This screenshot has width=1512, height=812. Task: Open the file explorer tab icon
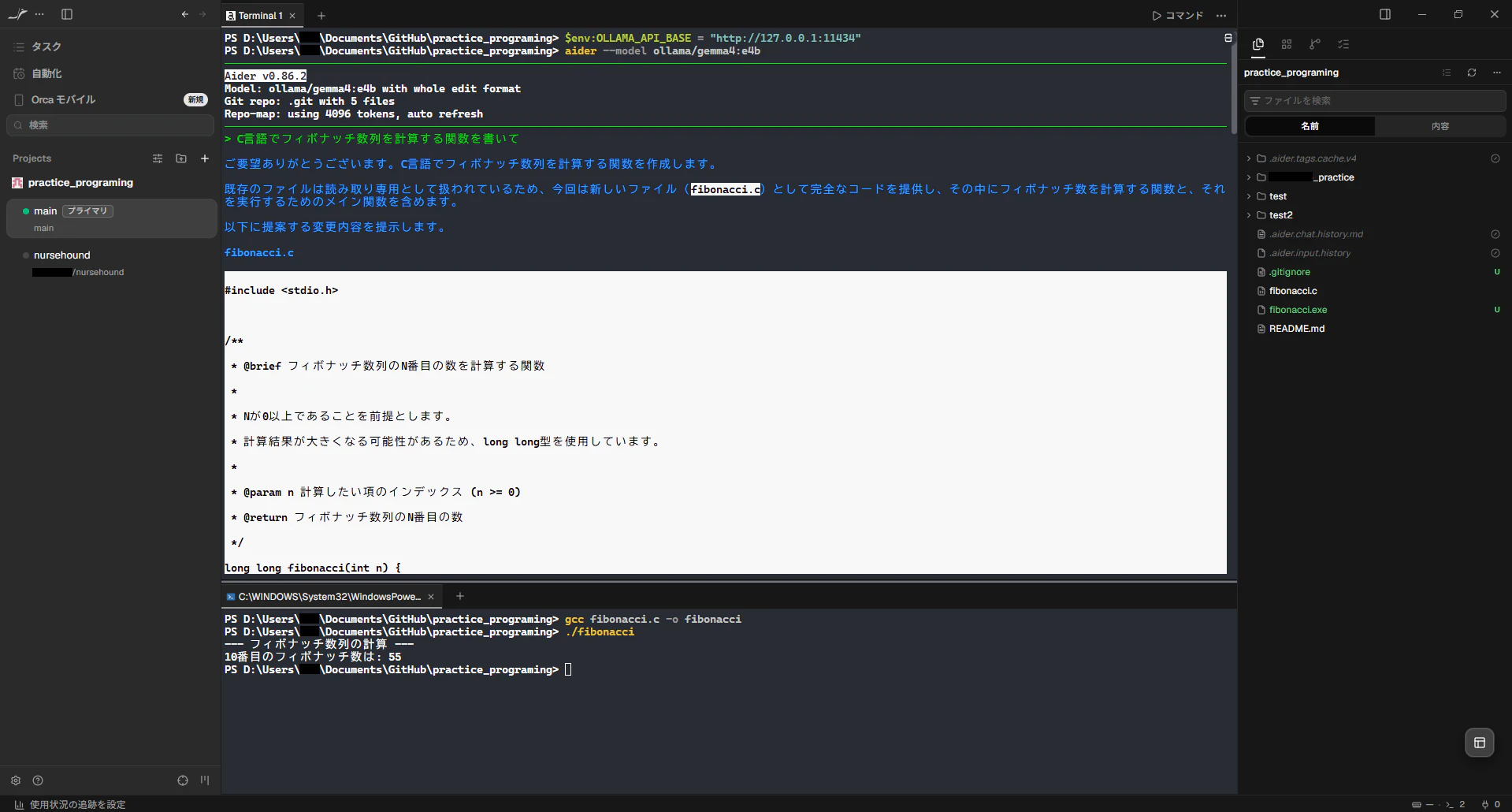[1258, 44]
